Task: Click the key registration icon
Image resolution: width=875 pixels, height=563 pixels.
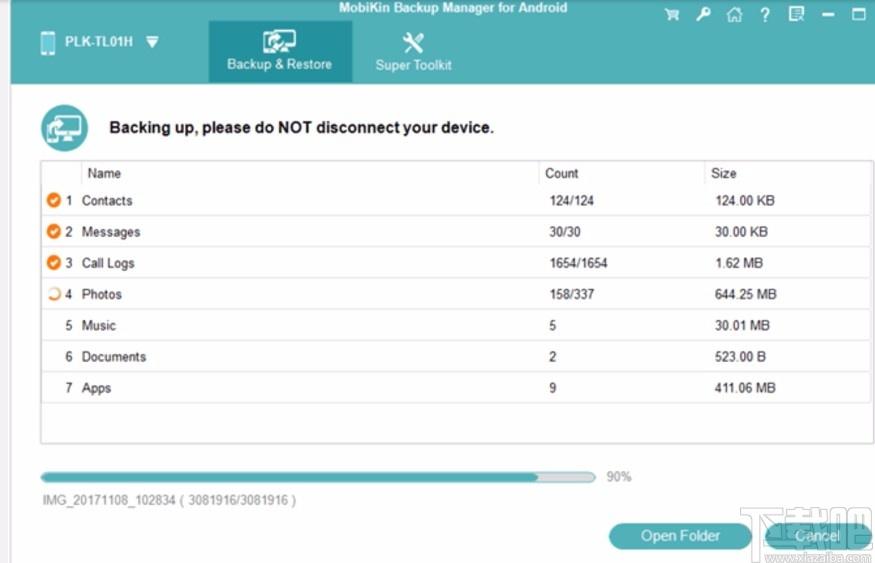Action: click(x=703, y=14)
